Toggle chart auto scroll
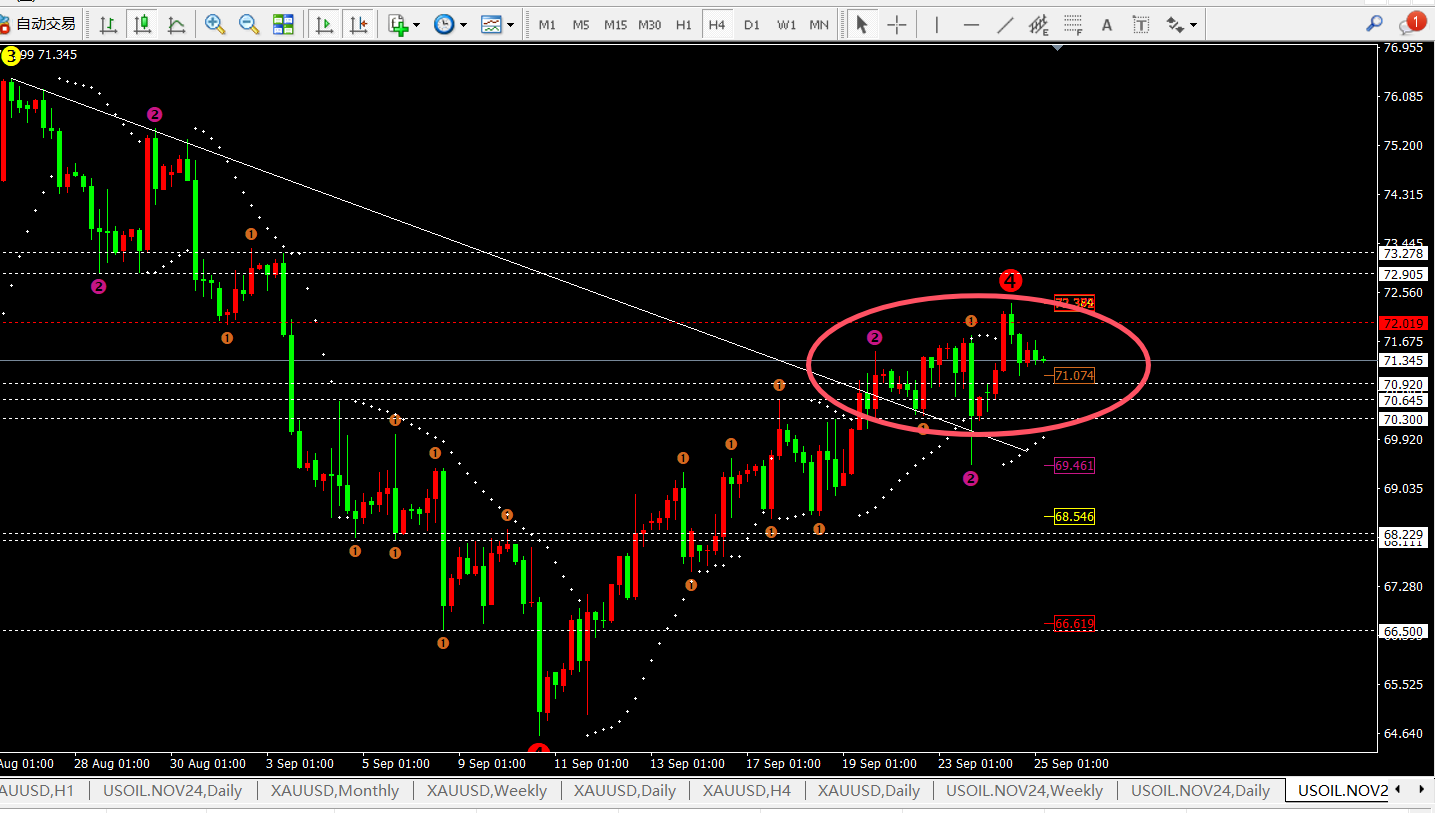 [323, 24]
